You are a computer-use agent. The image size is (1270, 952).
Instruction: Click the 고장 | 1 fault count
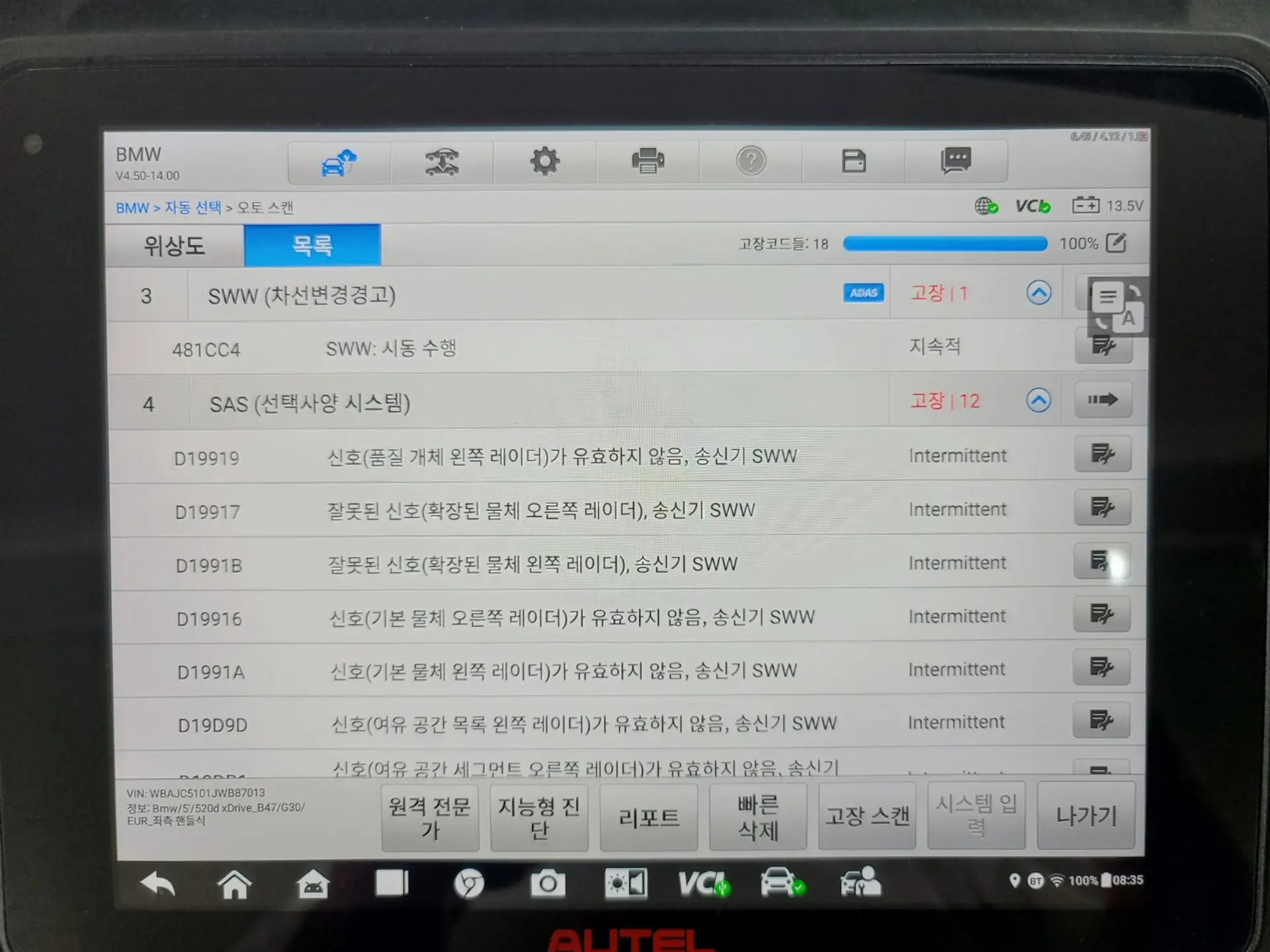point(939,293)
